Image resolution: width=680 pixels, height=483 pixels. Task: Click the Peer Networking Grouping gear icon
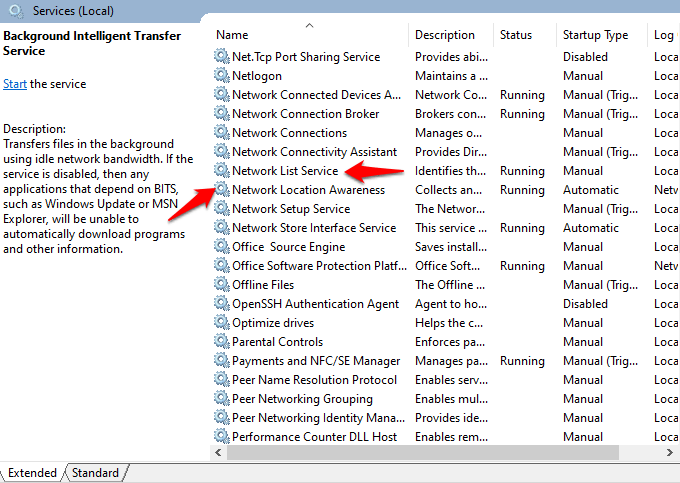click(222, 398)
